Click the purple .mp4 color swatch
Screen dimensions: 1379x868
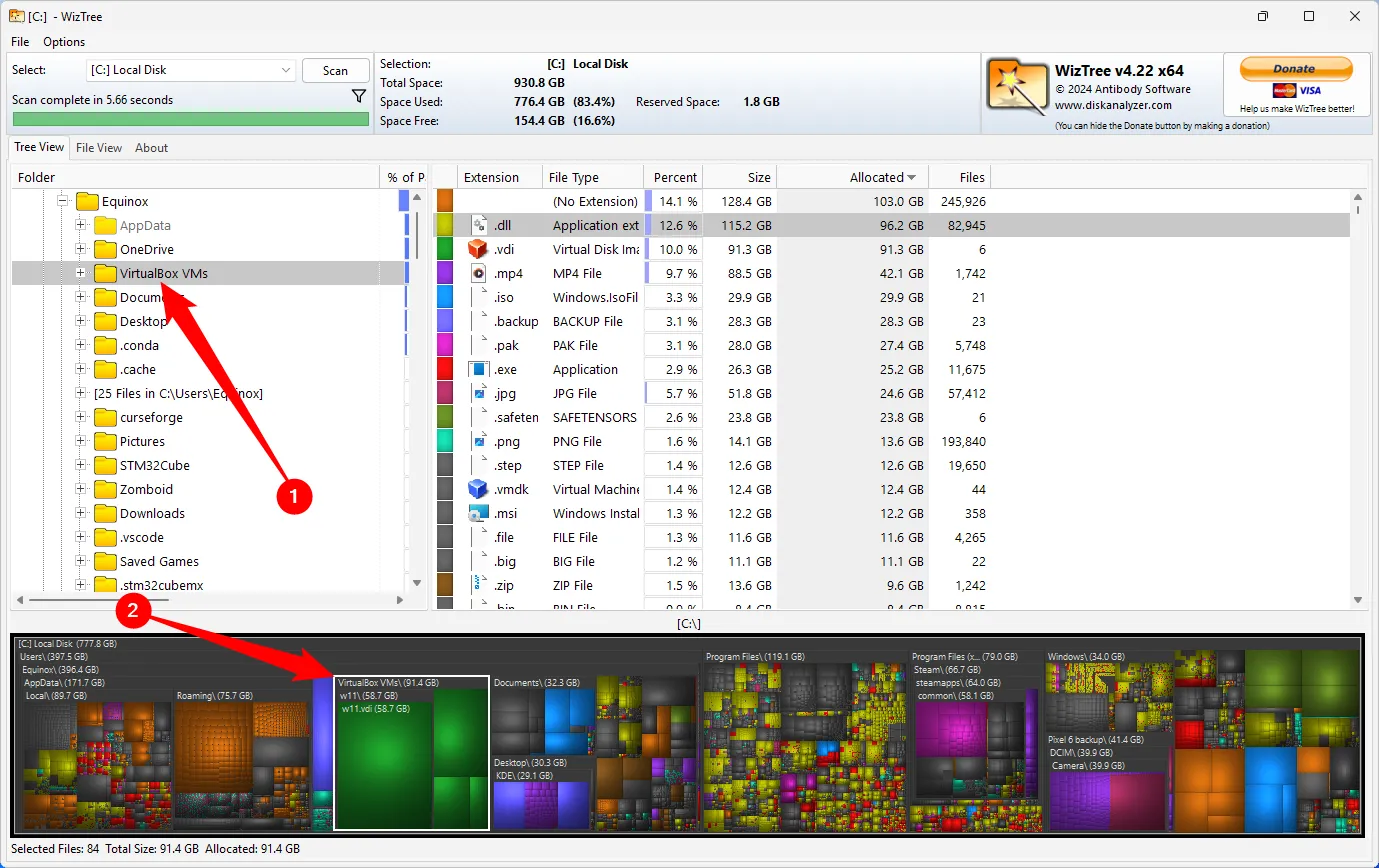[x=445, y=273]
